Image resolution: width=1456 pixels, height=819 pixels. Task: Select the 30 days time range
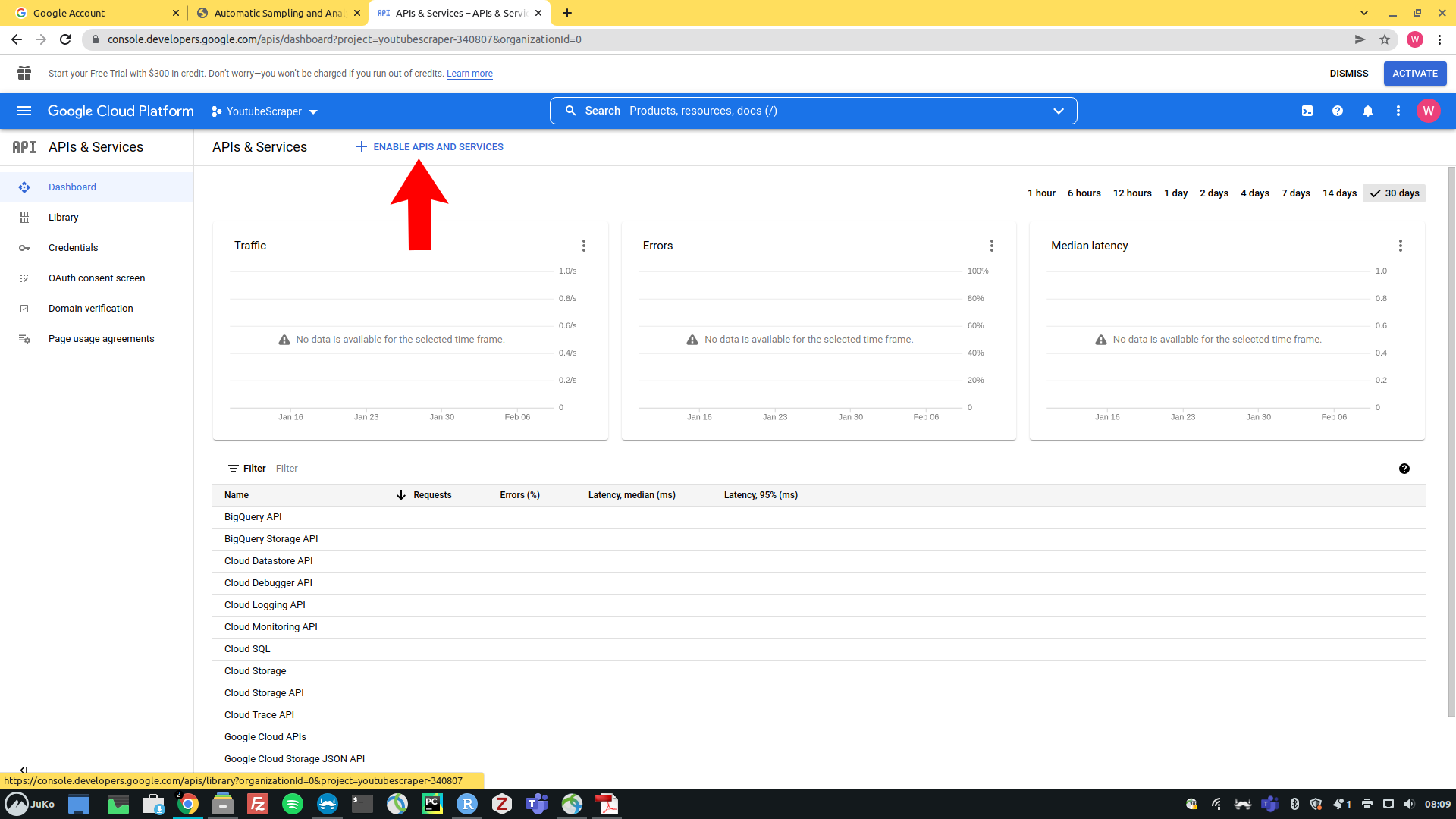point(1394,193)
